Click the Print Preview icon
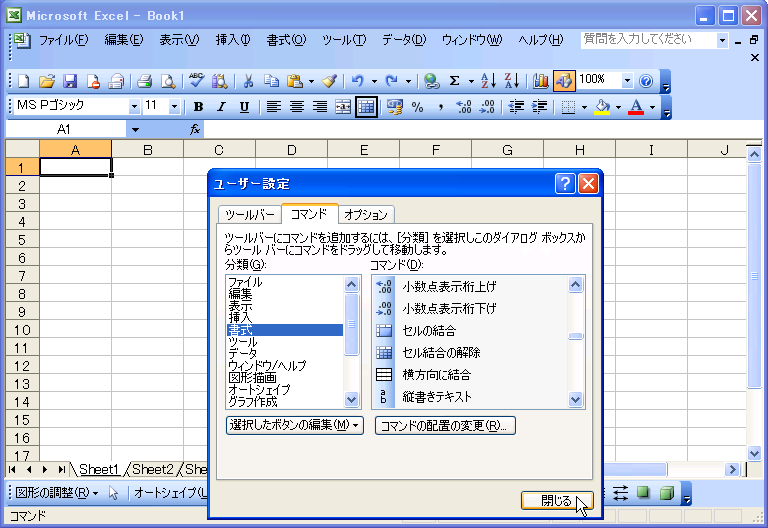The width and height of the screenshot is (768, 528). click(168, 81)
